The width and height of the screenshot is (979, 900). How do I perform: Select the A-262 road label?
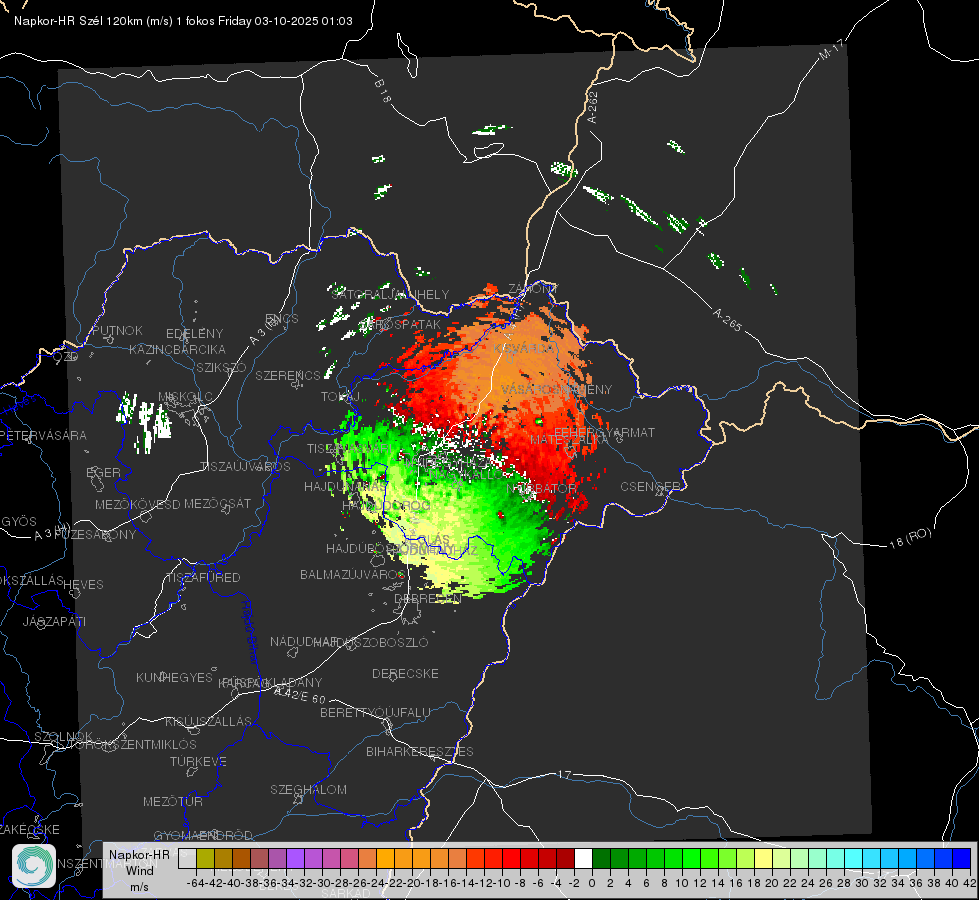pos(593,107)
